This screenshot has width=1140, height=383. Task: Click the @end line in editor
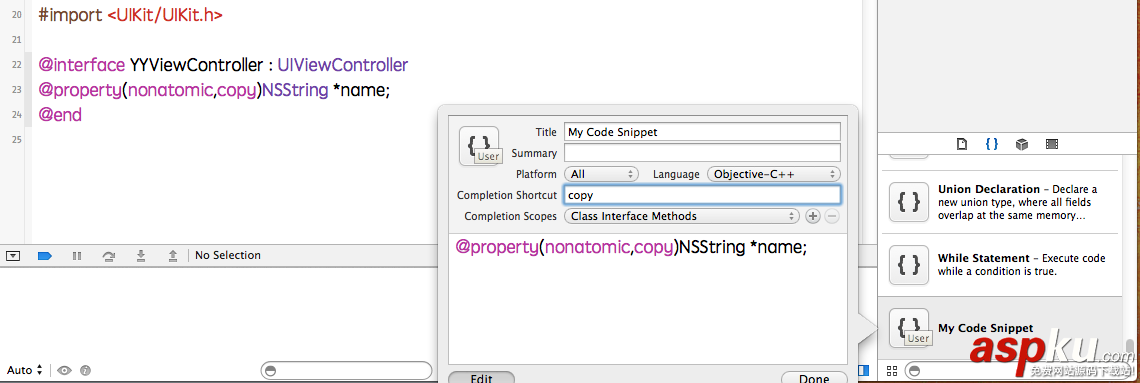pos(60,115)
